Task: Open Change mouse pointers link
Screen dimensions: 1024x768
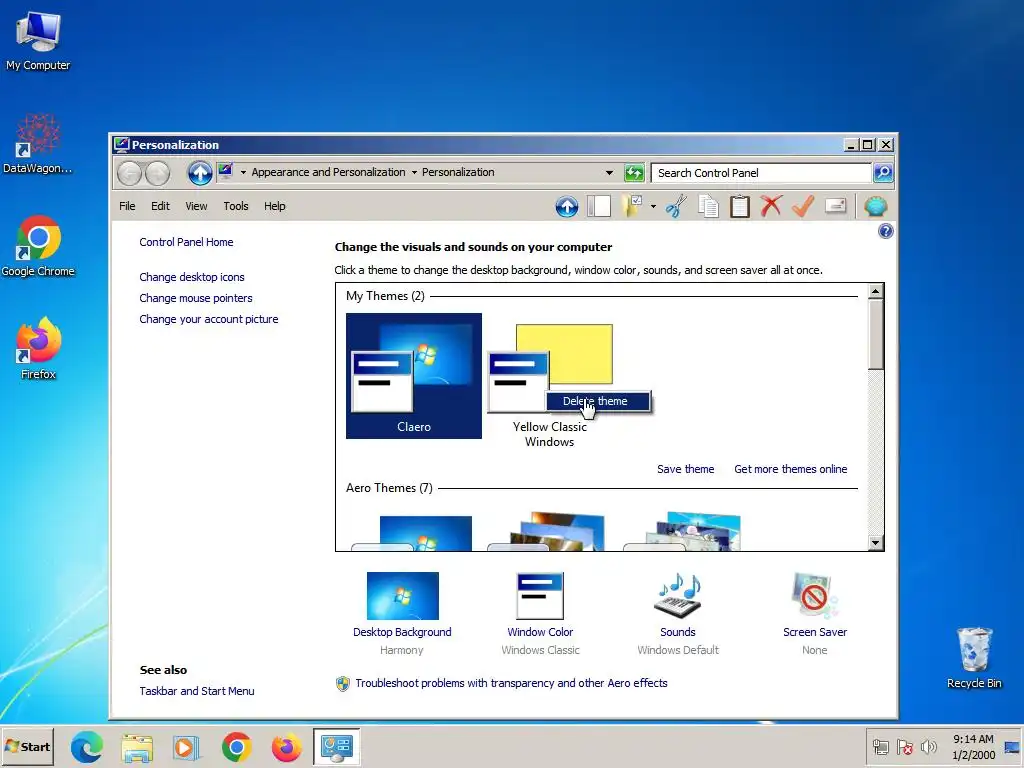Action: pyautogui.click(x=195, y=298)
